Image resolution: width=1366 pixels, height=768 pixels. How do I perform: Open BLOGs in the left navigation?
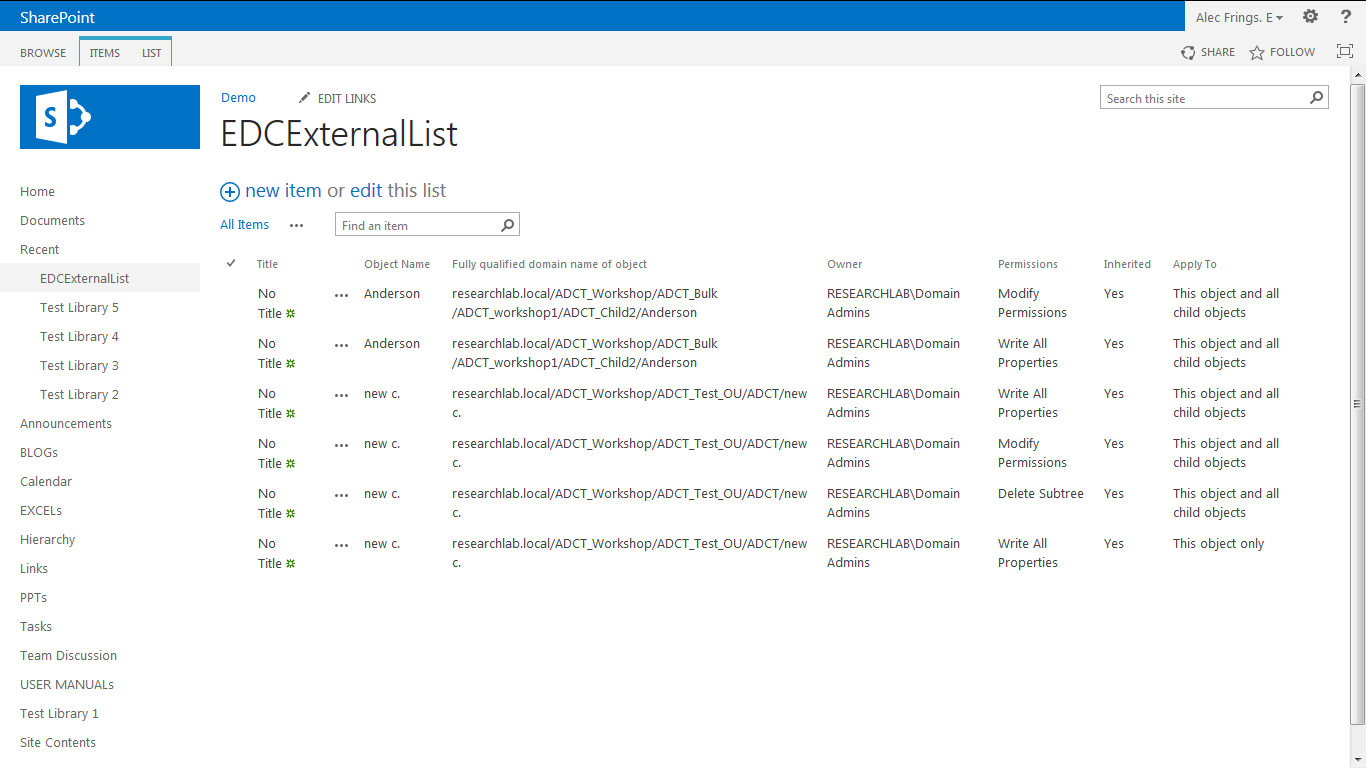tap(39, 452)
